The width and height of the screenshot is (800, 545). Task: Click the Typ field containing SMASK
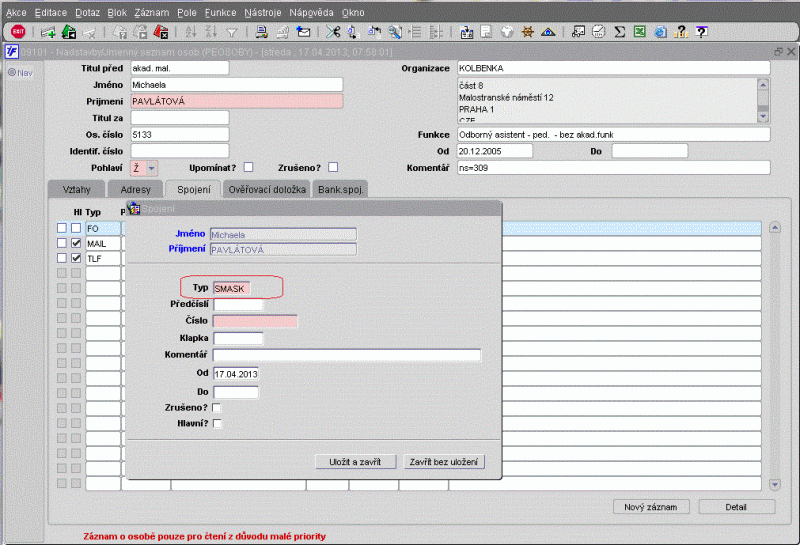click(x=232, y=289)
